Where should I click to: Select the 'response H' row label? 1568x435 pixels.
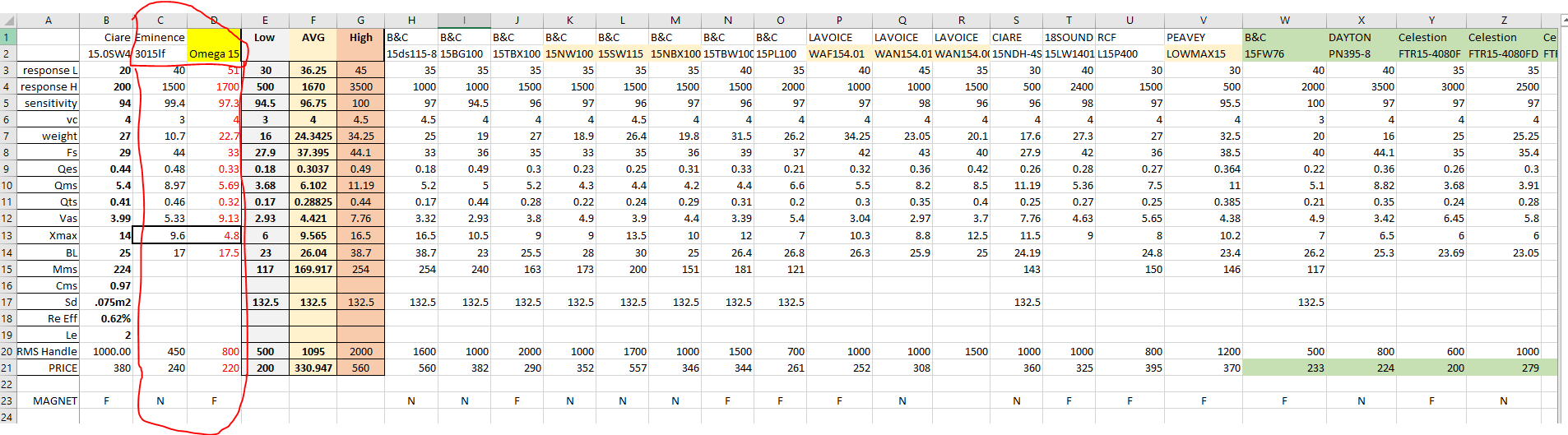click(x=49, y=86)
